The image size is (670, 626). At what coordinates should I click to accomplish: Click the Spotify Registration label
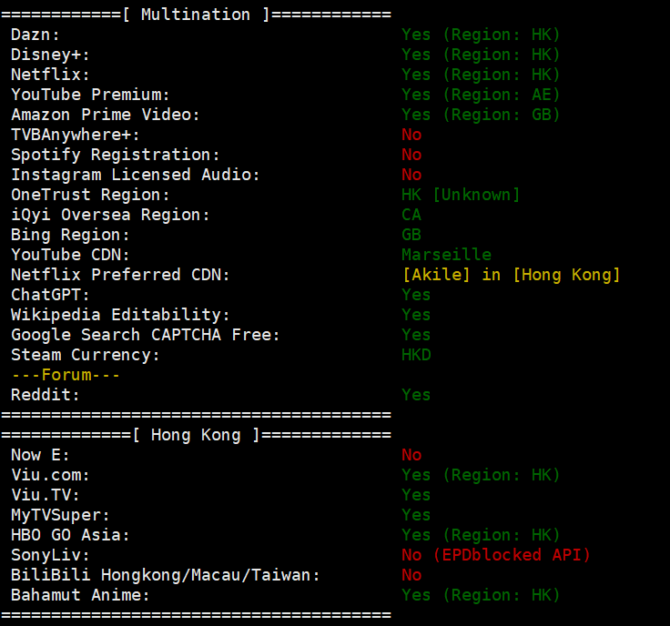click(x=115, y=155)
